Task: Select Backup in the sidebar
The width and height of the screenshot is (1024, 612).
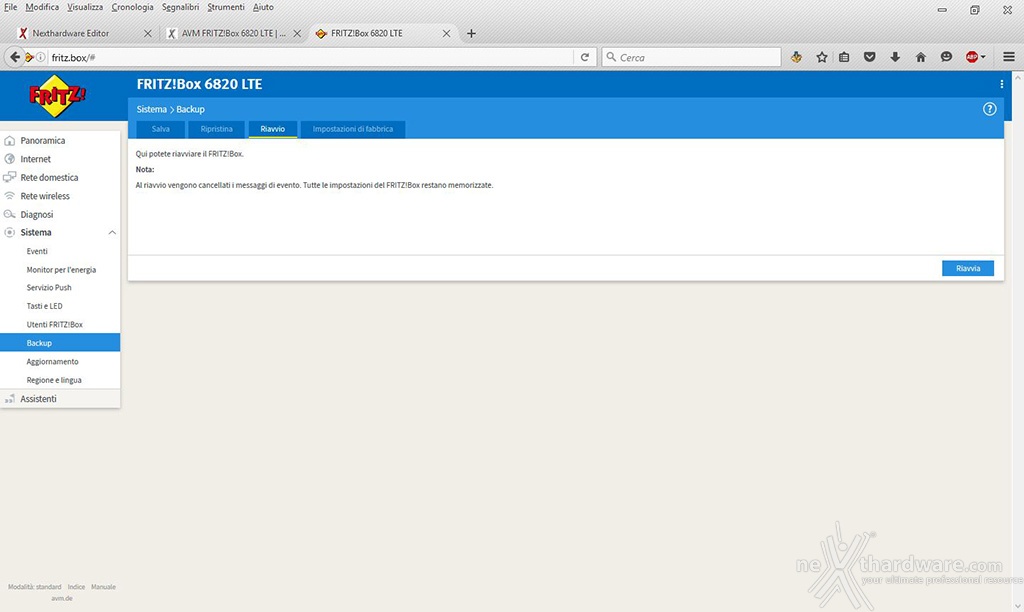Action: (60, 343)
